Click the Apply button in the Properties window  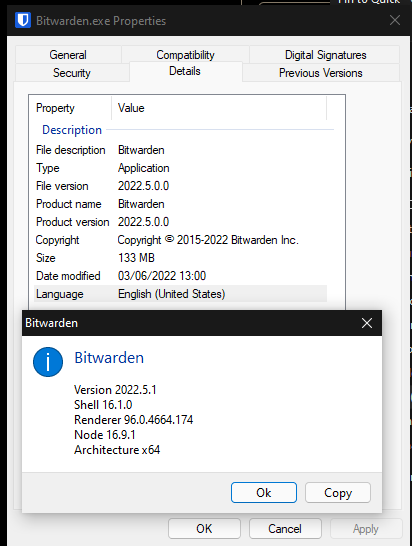pos(366,529)
